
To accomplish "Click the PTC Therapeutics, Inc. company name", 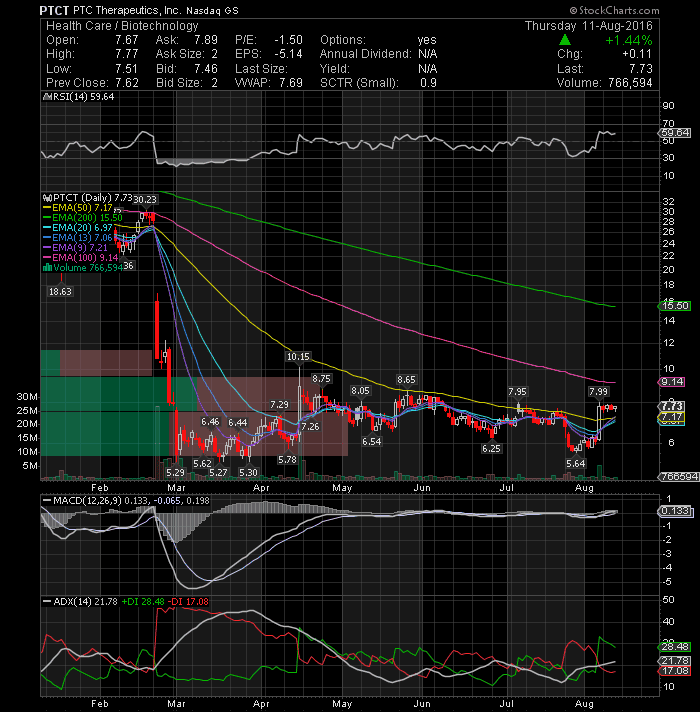I will (x=127, y=10).
